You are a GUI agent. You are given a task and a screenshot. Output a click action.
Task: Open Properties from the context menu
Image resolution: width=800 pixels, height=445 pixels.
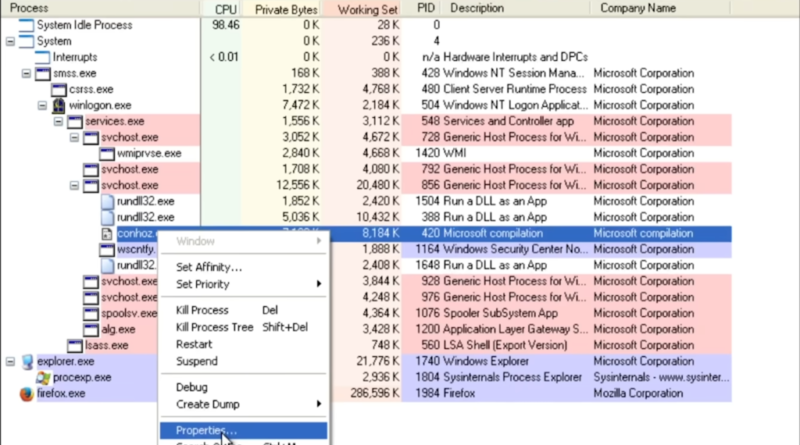[243, 431]
